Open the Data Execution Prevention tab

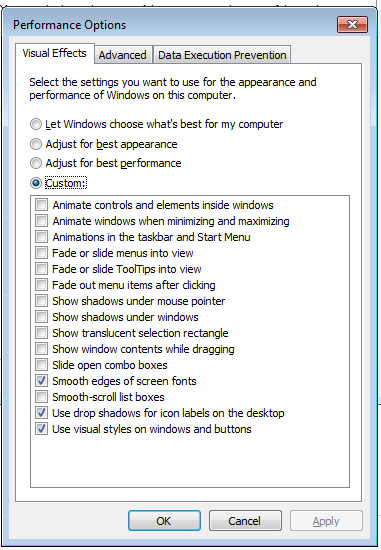[x=222, y=55]
